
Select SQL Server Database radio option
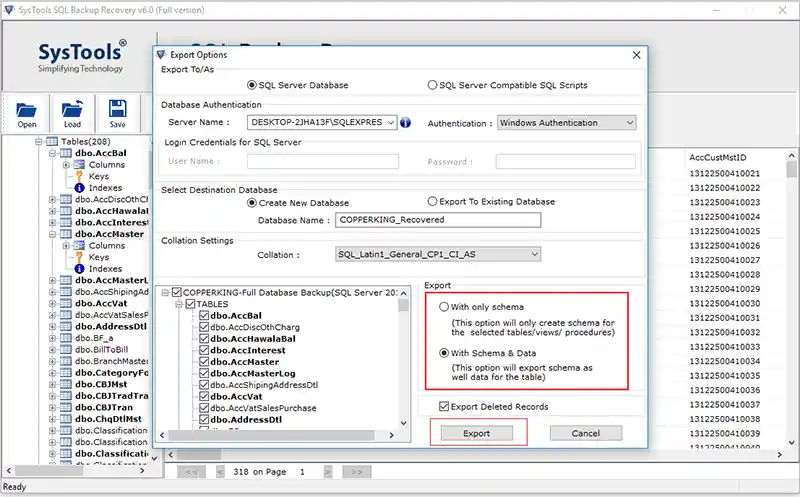coord(252,85)
